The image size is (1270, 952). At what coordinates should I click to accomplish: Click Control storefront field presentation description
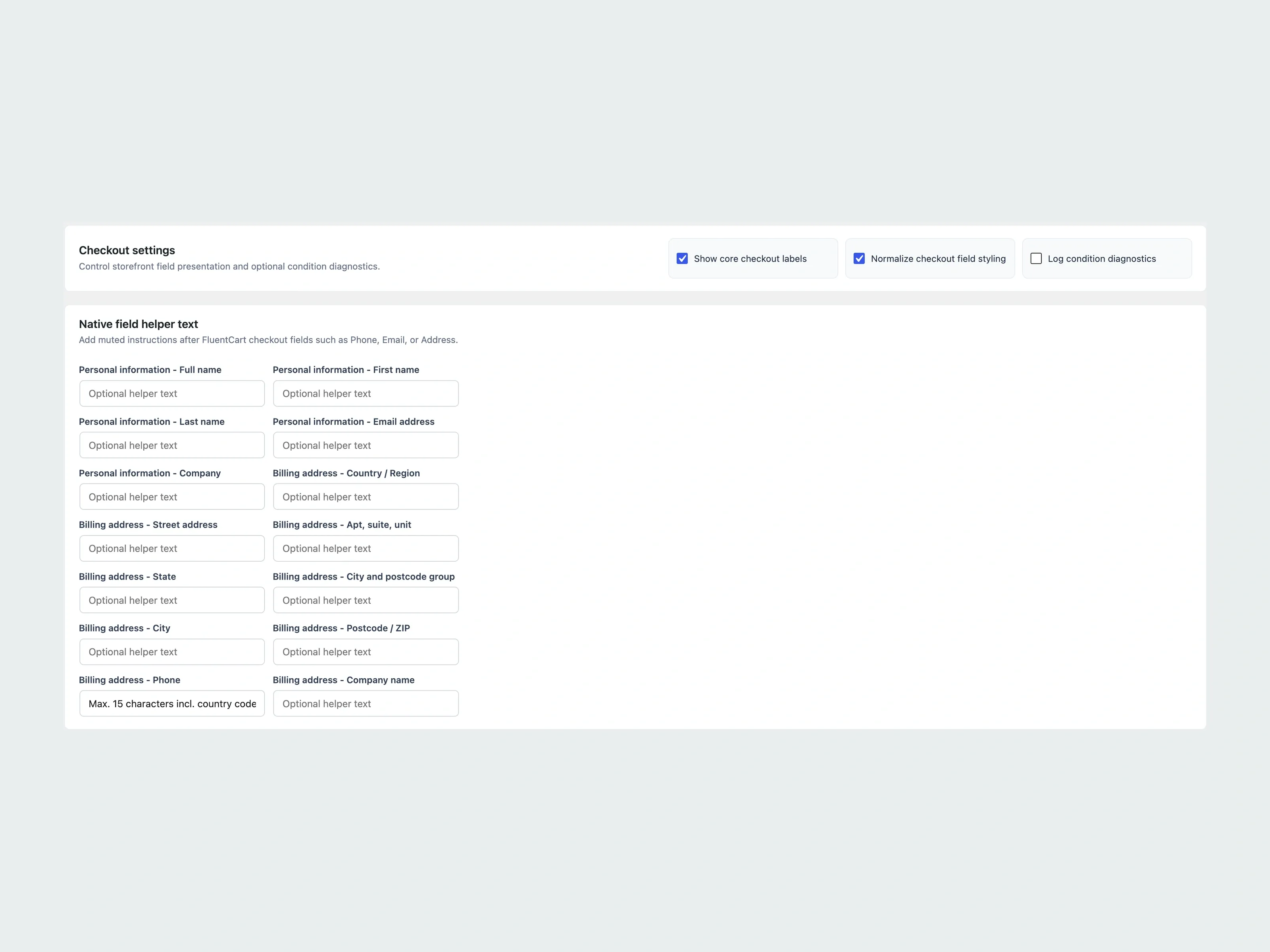(x=229, y=266)
